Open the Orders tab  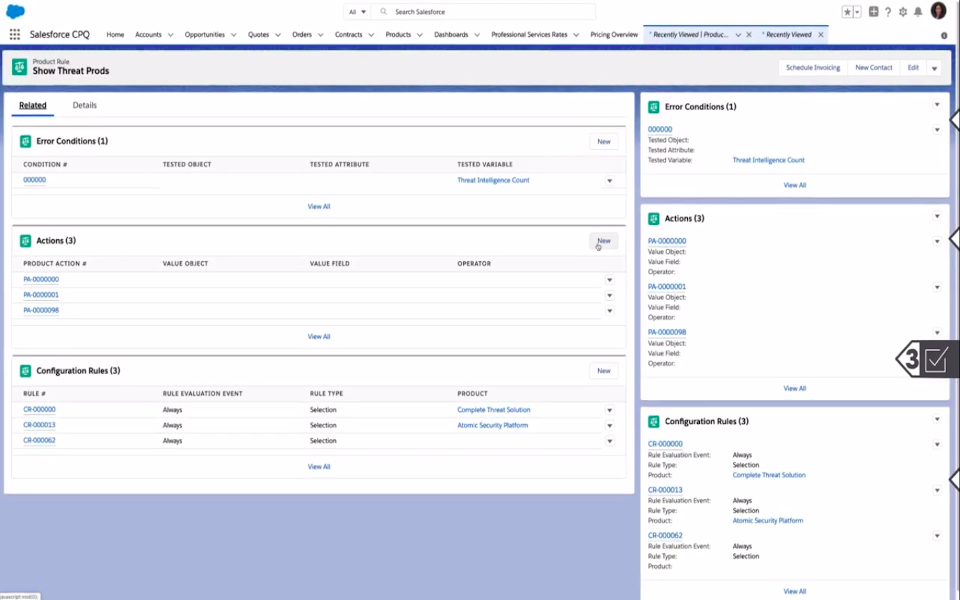click(x=302, y=35)
